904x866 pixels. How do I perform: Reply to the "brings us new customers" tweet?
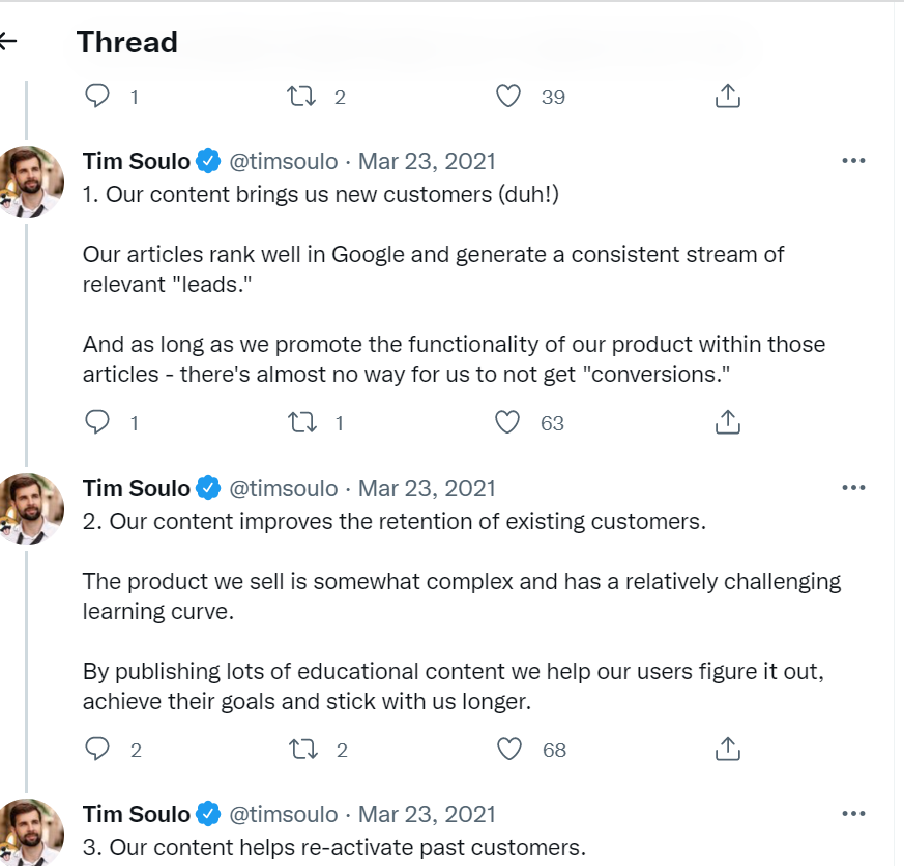tap(98, 423)
